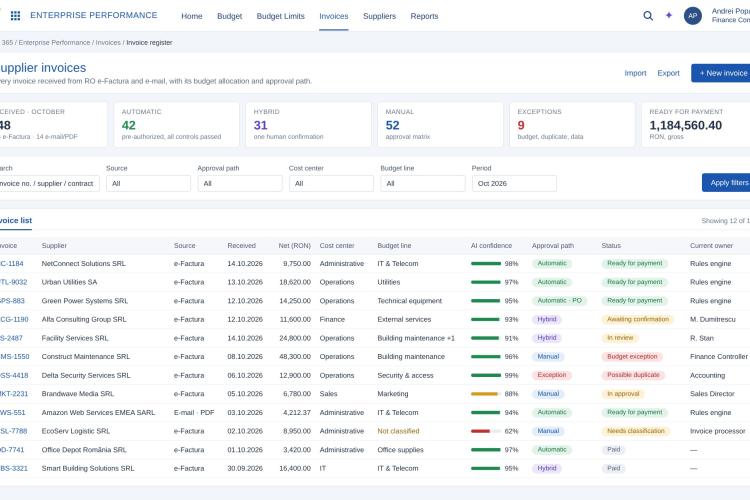The height and width of the screenshot is (500, 750).
Task: Click the AI sparkle assistant icon
Action: [x=669, y=15]
